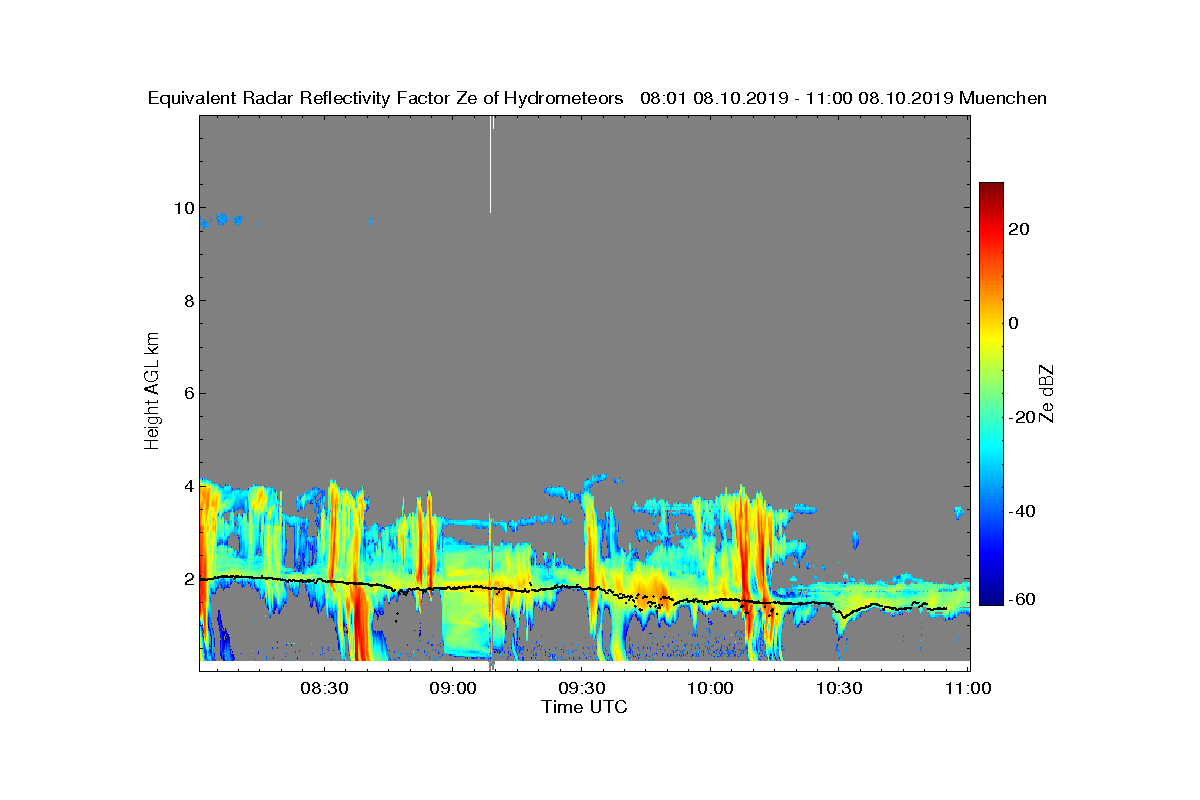Viewport: 1200px width, 800px height.
Task: Click the '11:00' time tick label
Action: pyautogui.click(x=967, y=689)
